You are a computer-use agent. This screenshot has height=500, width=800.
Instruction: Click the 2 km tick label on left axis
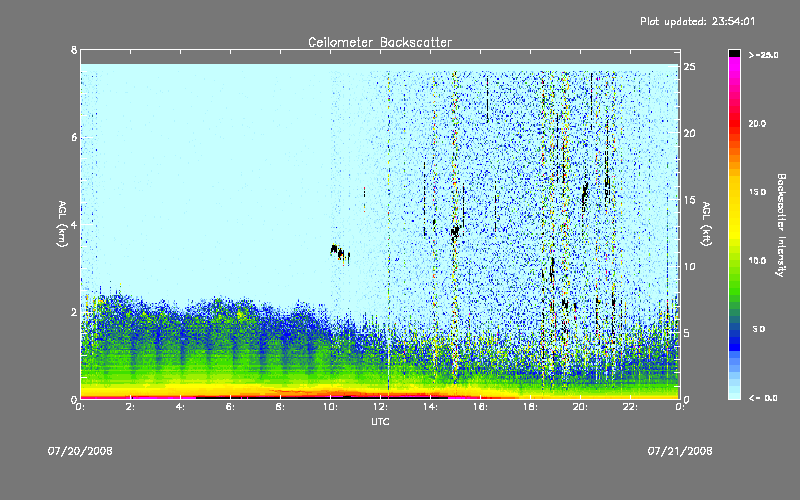74,312
